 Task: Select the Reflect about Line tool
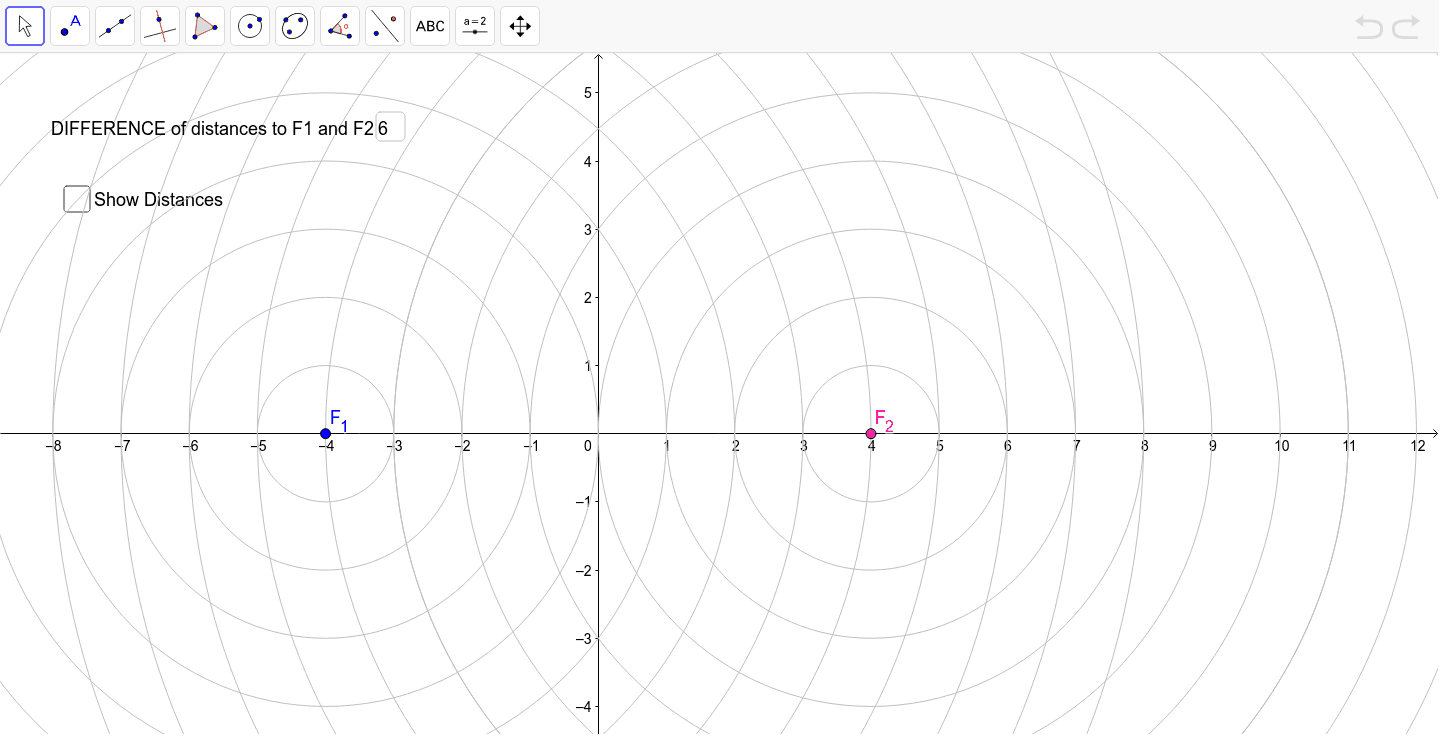385,26
